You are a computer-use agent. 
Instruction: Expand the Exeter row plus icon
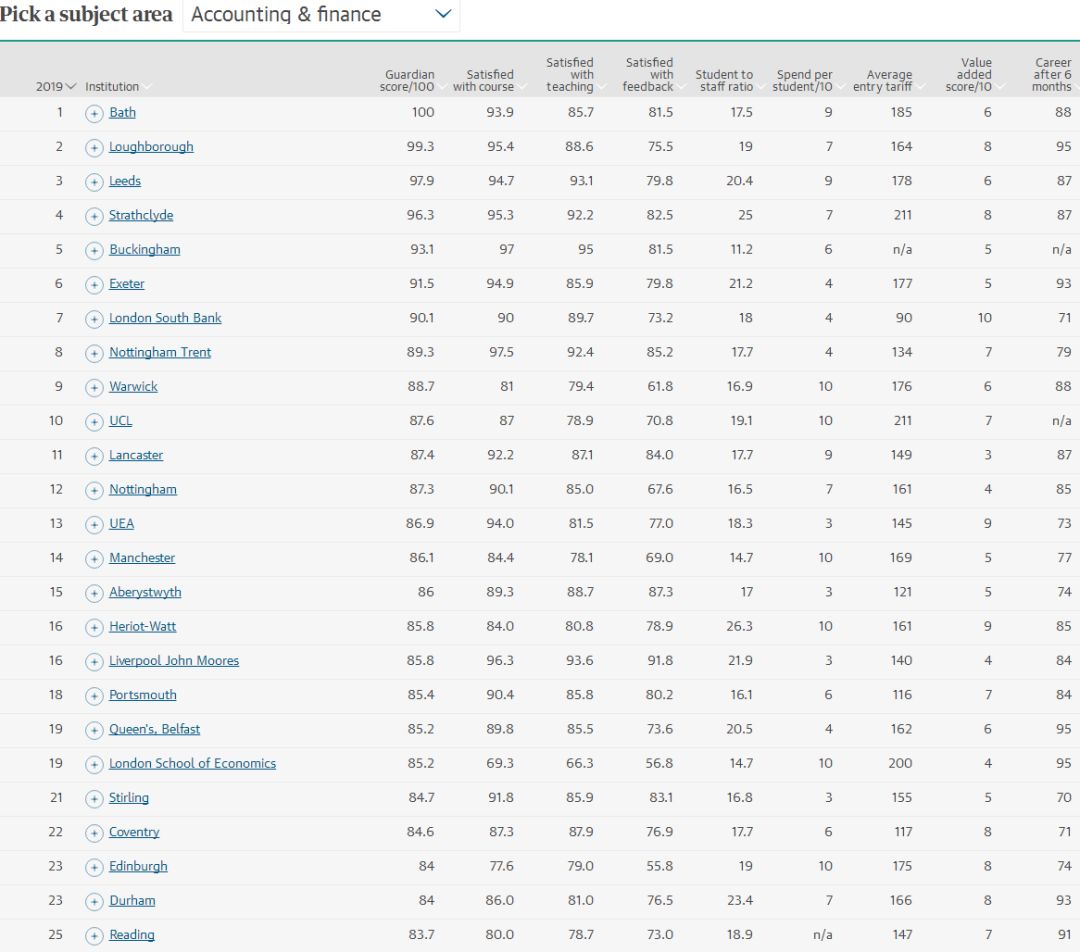(x=94, y=284)
